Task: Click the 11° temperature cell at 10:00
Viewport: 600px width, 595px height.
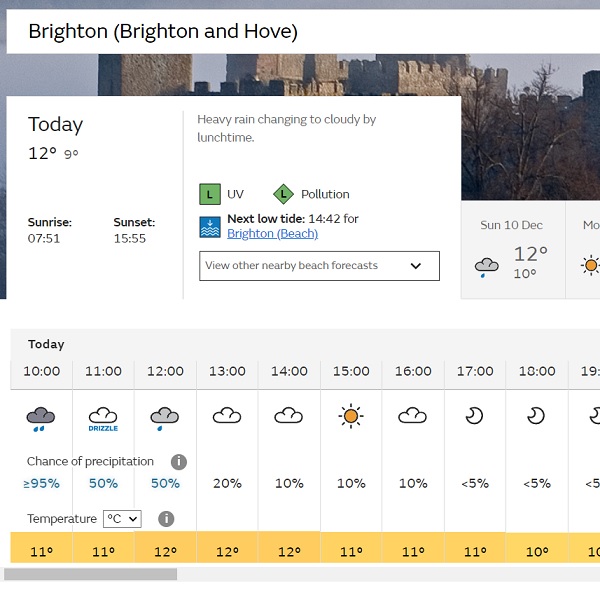Action: pyautogui.click(x=41, y=548)
